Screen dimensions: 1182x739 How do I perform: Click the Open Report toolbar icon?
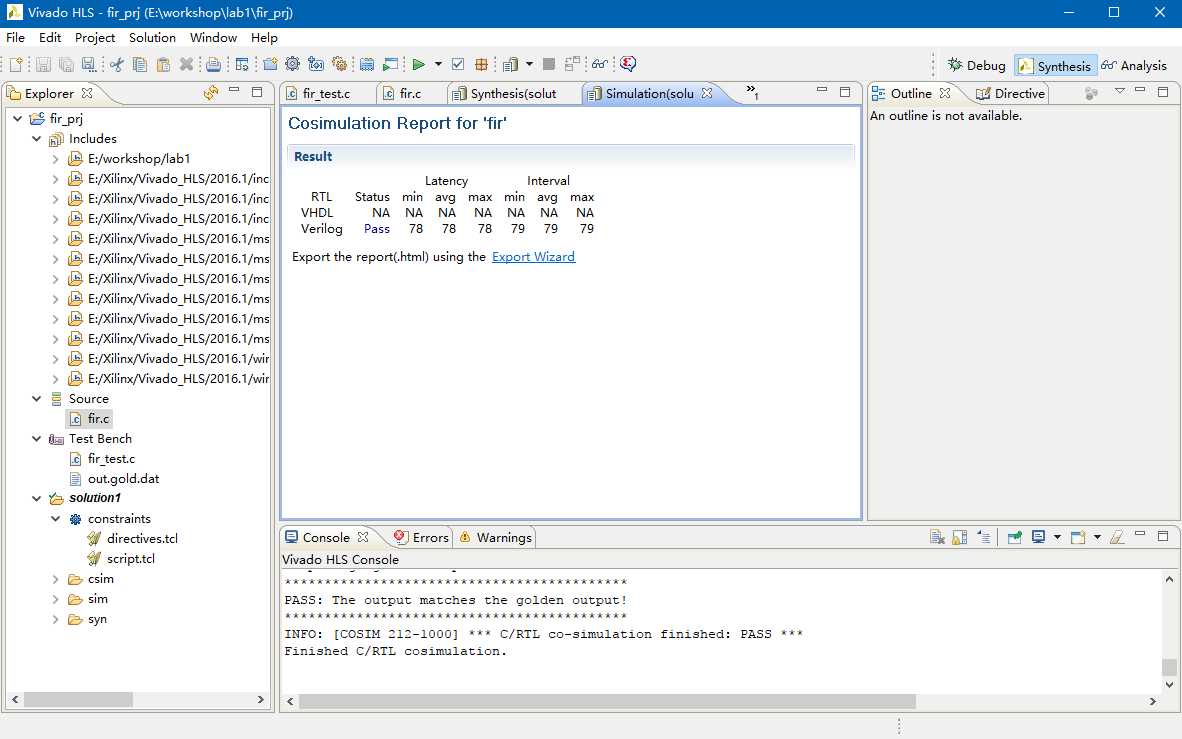point(510,64)
